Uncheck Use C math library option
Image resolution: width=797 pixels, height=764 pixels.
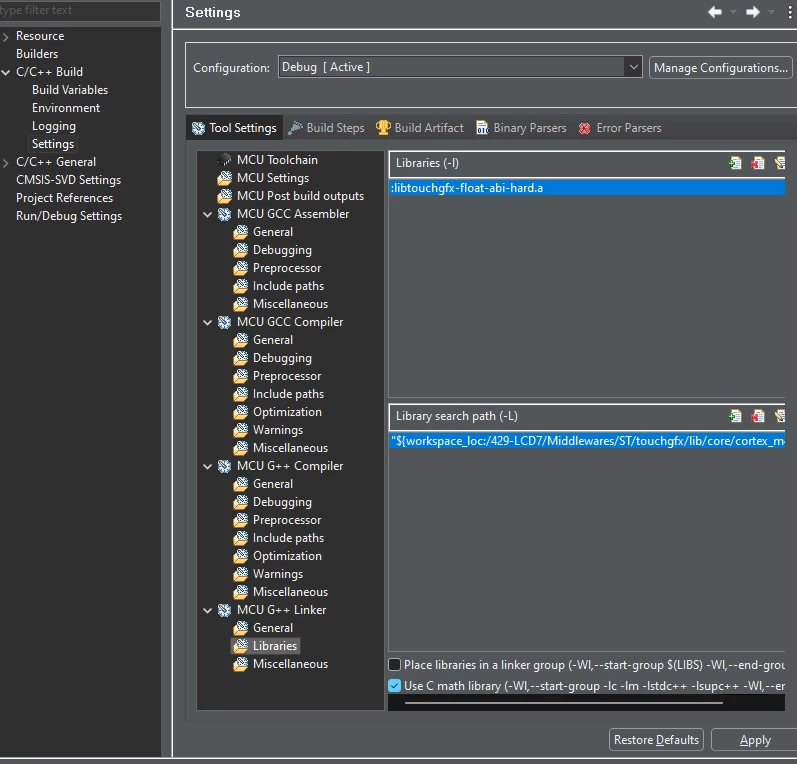[394, 686]
